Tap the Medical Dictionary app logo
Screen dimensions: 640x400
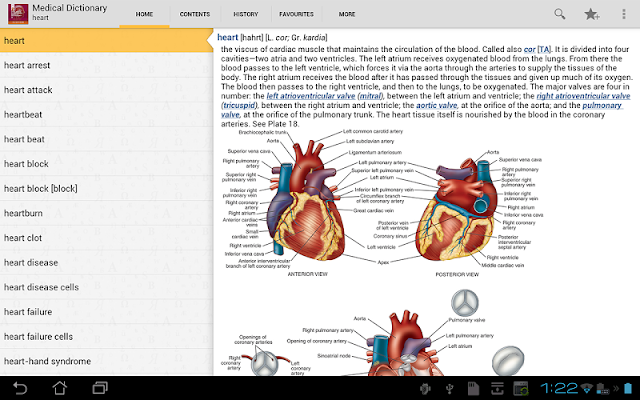tap(18, 14)
